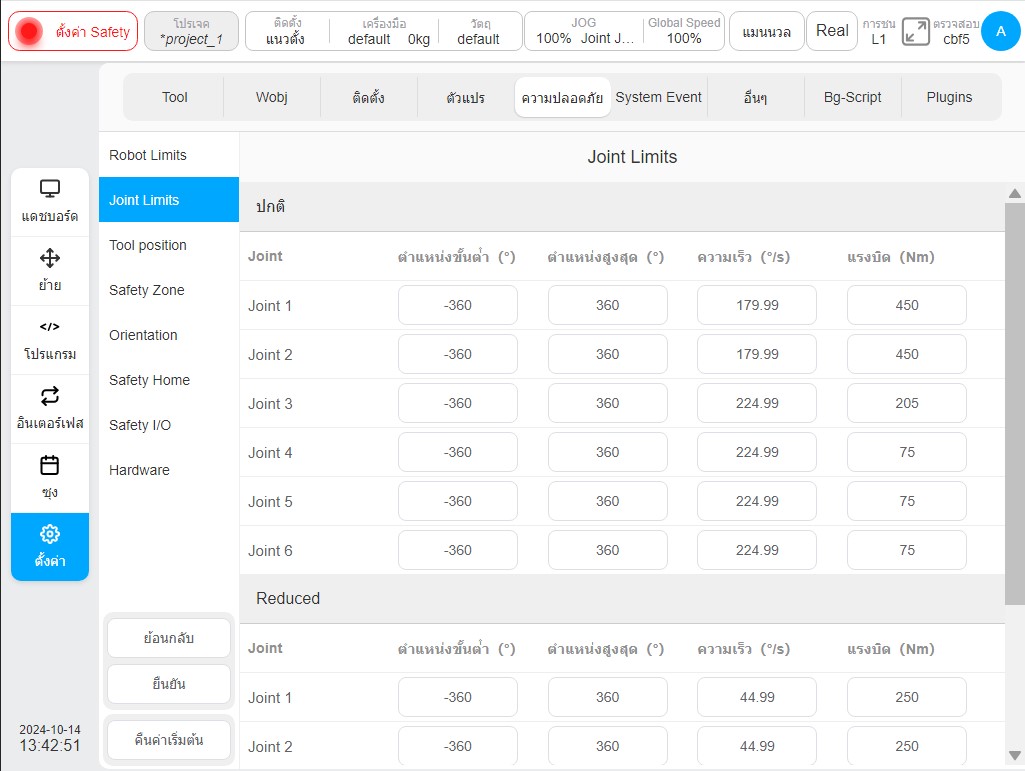Switch to the Bg-Script tab
Viewport: 1025px width, 771px height.
coord(852,97)
